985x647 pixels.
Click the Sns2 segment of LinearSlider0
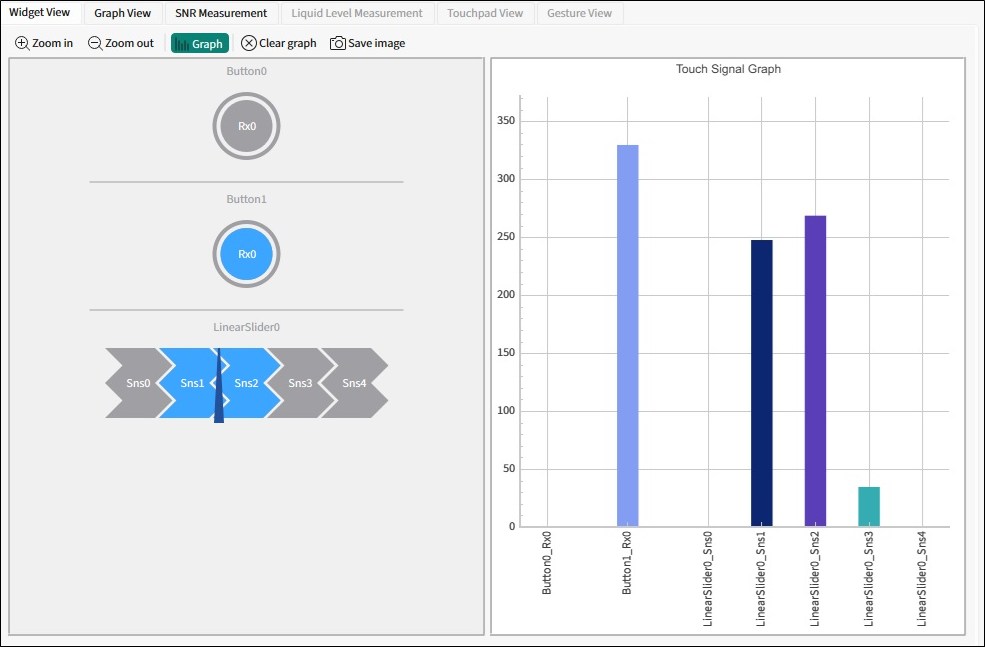pyautogui.click(x=248, y=383)
